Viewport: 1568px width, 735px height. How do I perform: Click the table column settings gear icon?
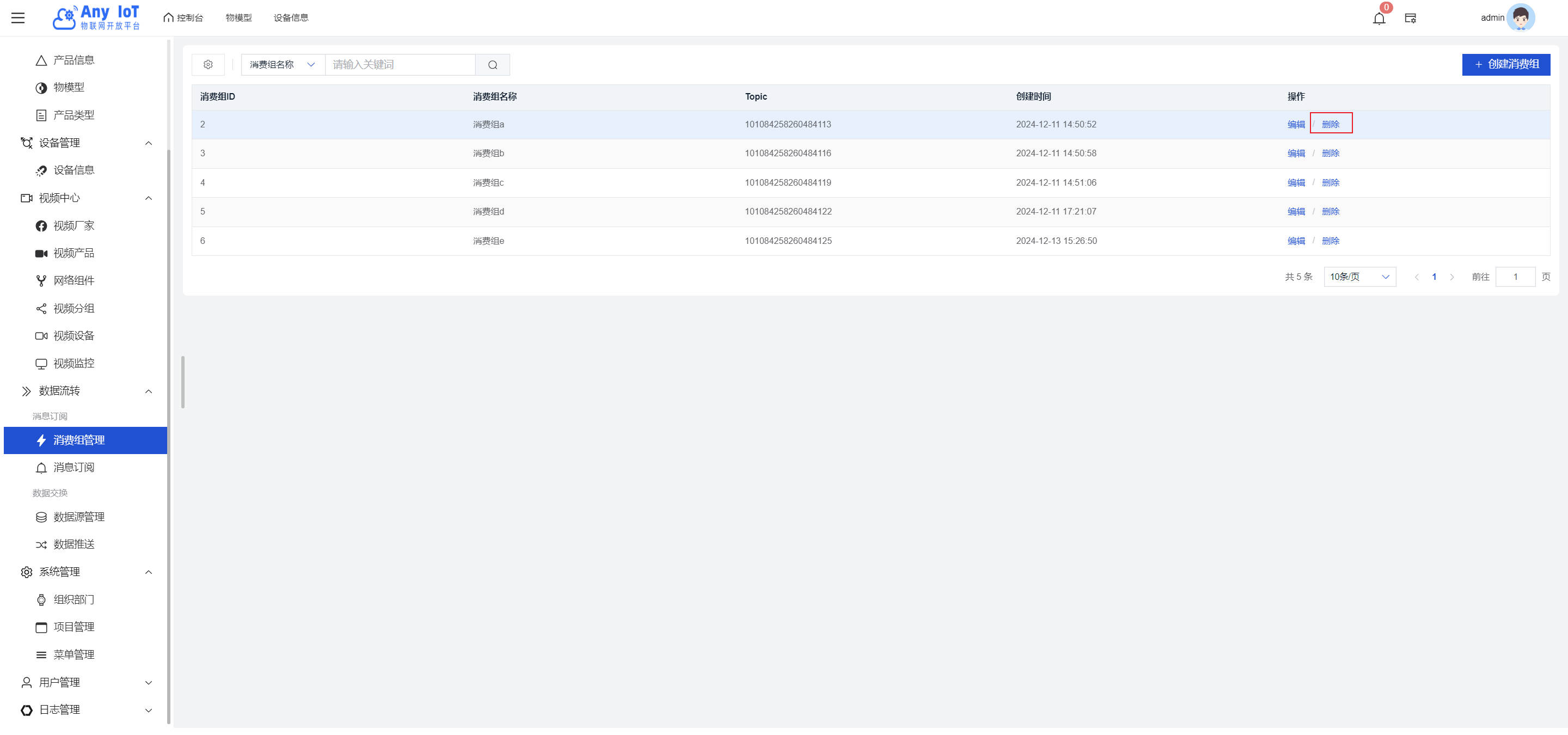pyautogui.click(x=208, y=64)
